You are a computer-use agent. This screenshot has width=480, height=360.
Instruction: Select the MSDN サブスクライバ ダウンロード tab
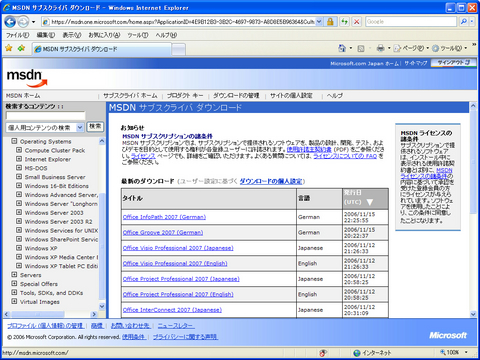pyautogui.click(x=102, y=49)
